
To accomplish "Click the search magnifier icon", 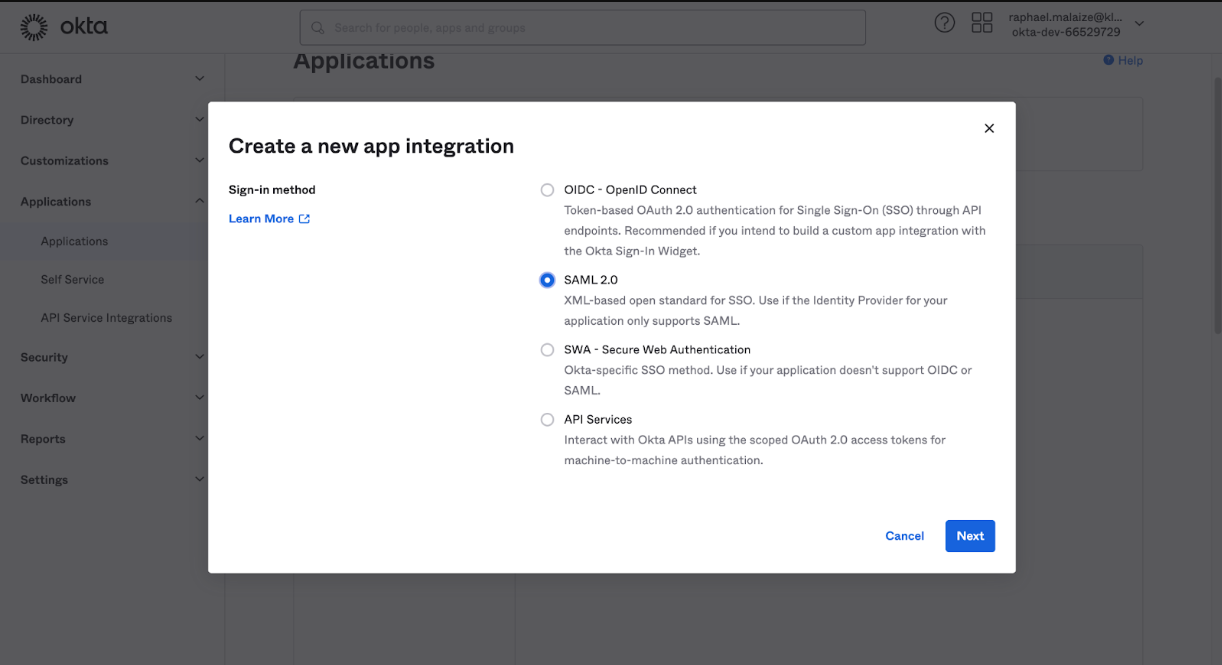I will pos(318,28).
